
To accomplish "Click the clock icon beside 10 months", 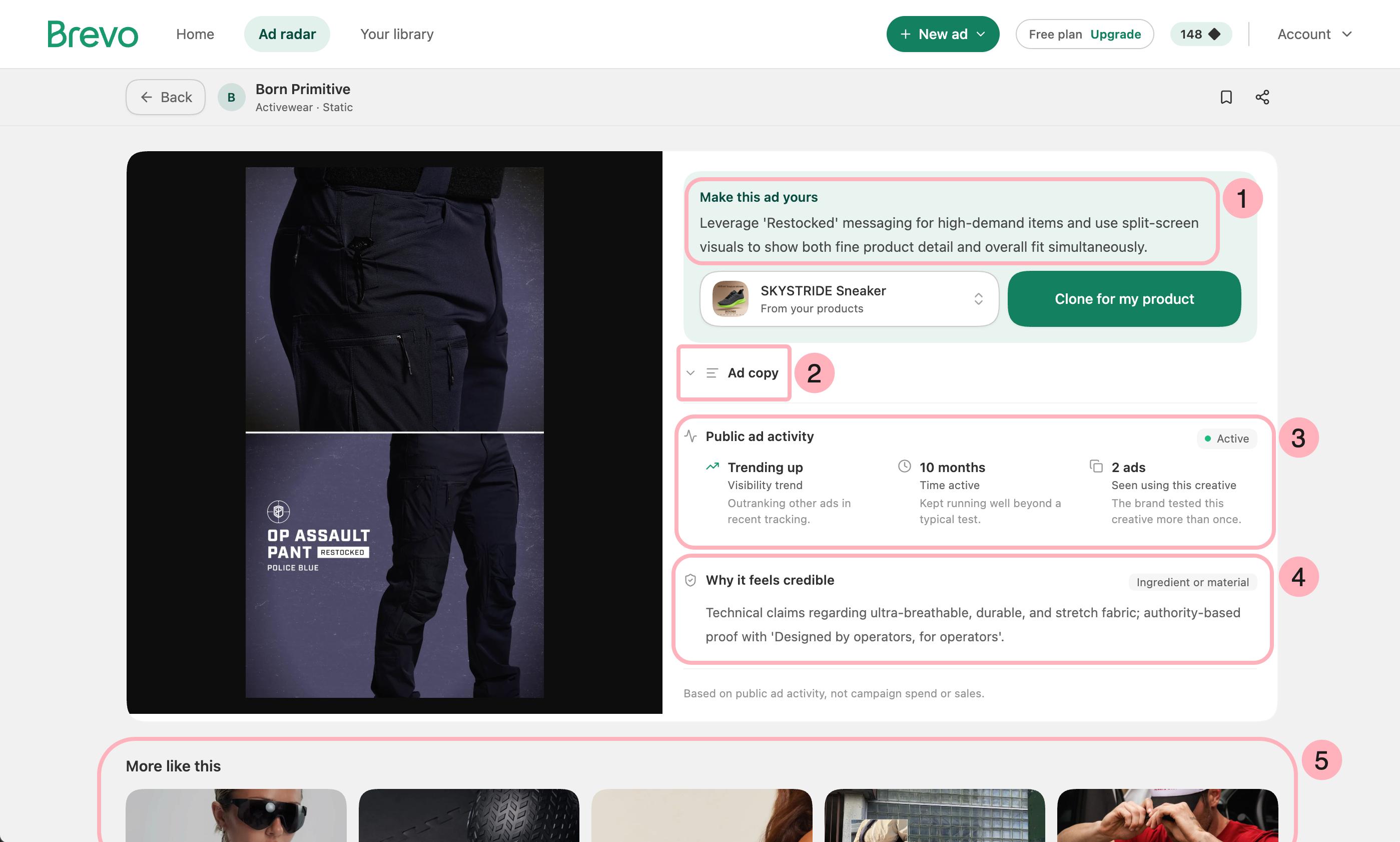I will tap(905, 467).
